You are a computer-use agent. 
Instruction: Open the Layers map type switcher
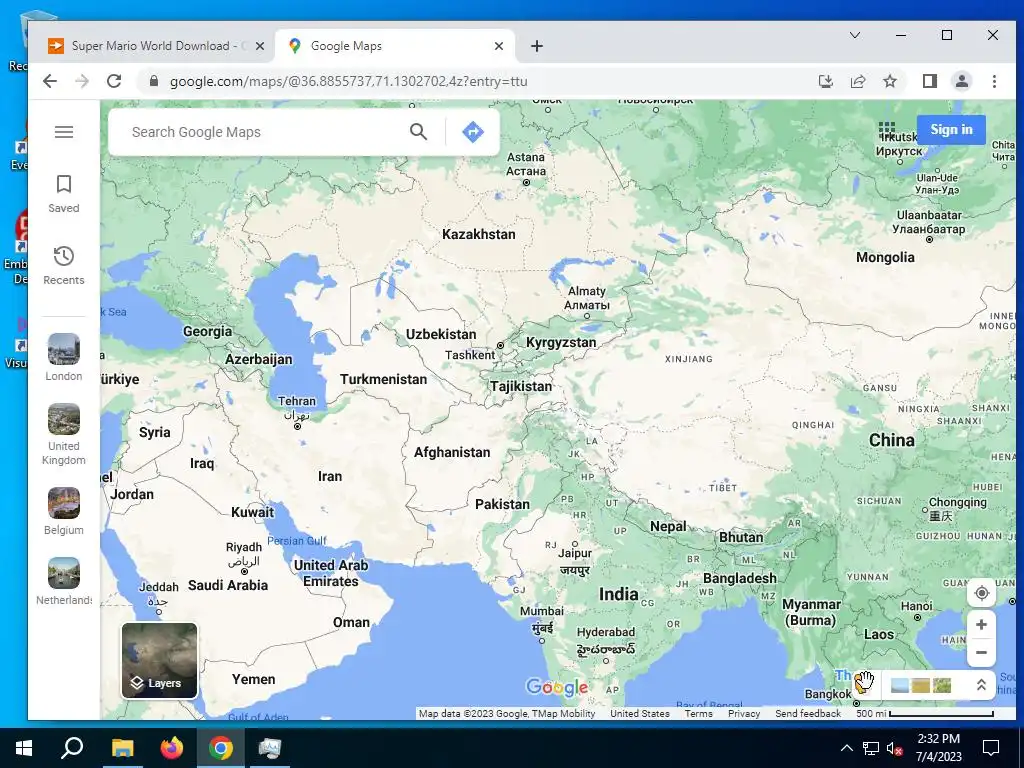click(x=159, y=660)
